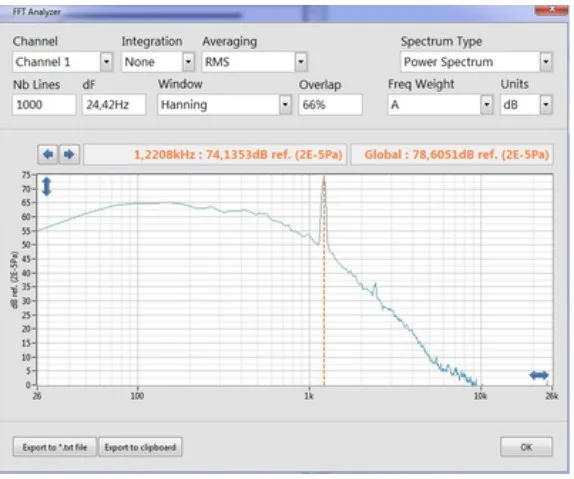
Task: Move cursor right with the right arrow button
Action: [69, 155]
